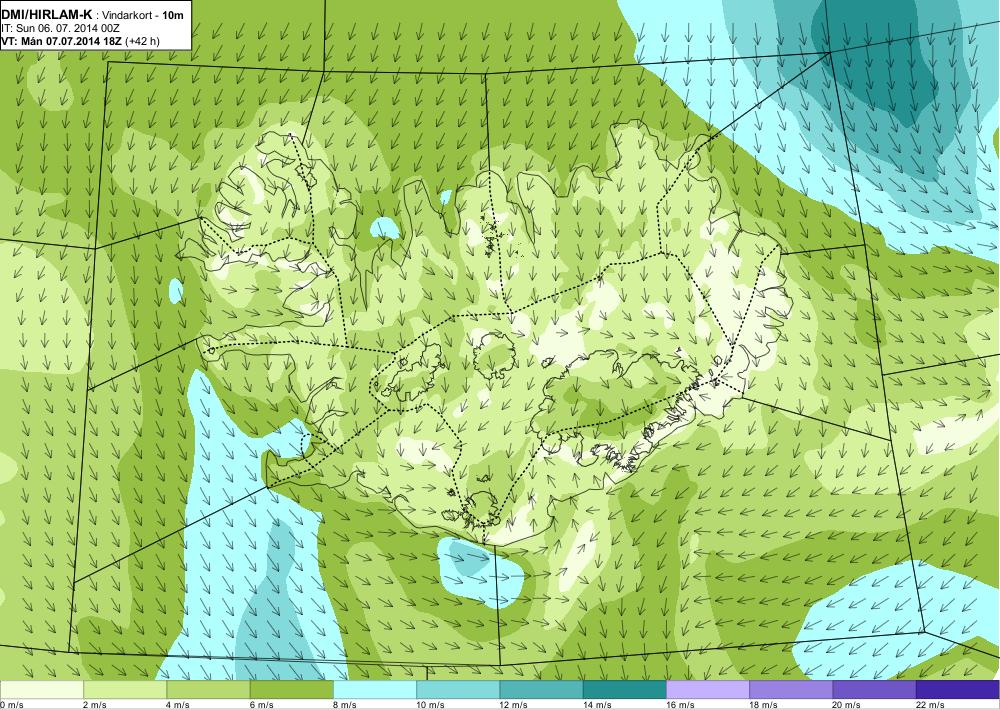The height and width of the screenshot is (710, 1000).
Task: Click the '6 m/s' legend label
Action: (x=261, y=705)
